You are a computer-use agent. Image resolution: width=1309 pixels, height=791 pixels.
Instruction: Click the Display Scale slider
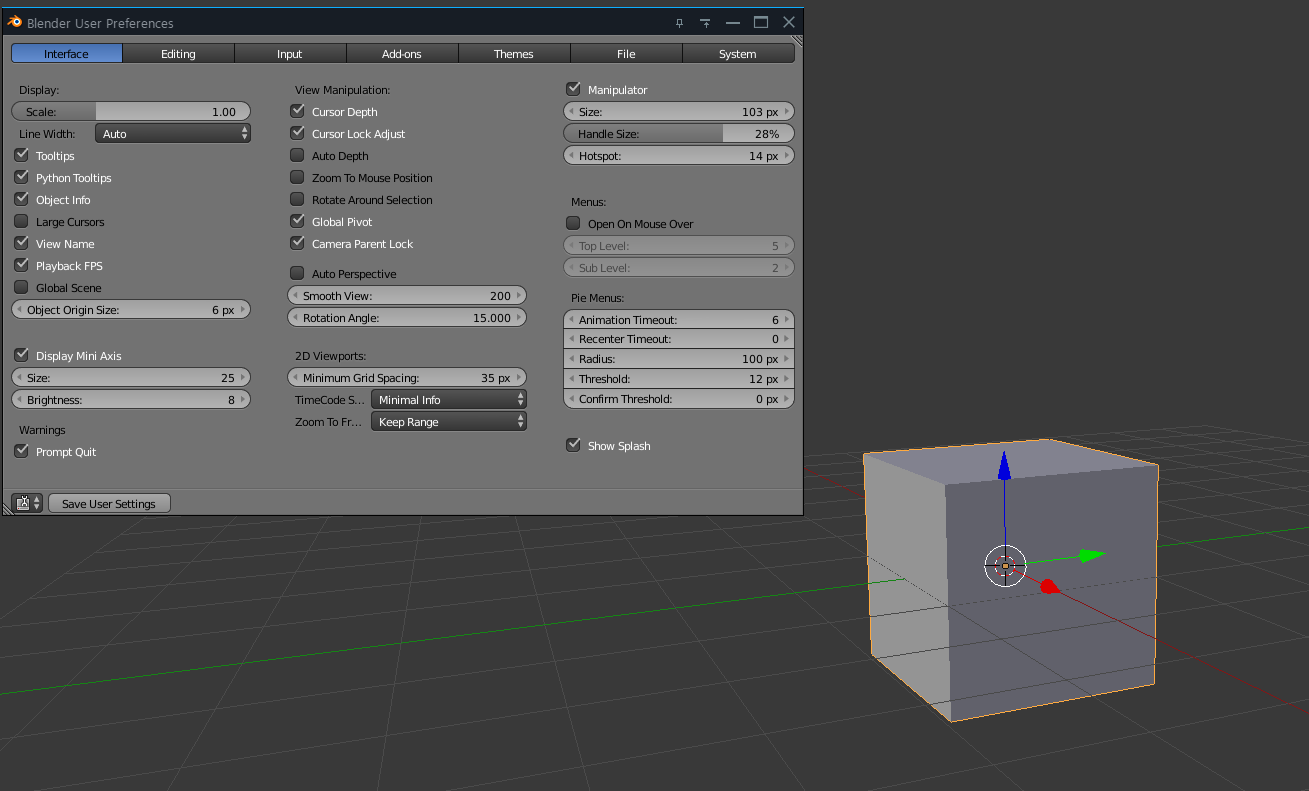coord(131,111)
